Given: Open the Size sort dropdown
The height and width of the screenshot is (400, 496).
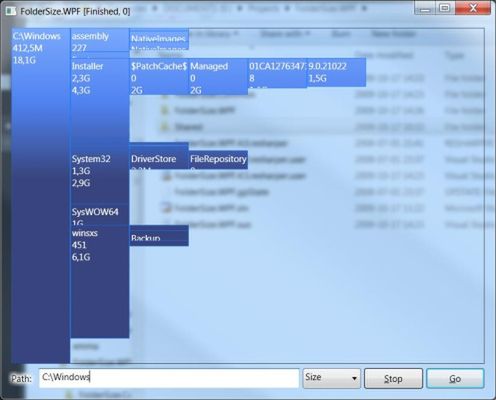Looking at the screenshot, I should click(x=331, y=378).
